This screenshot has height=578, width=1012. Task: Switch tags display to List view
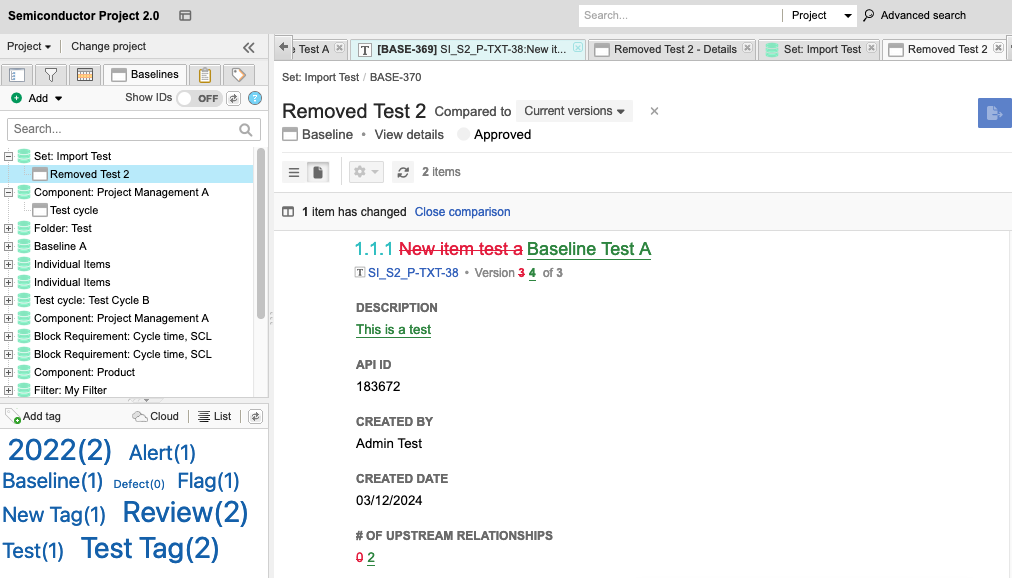(214, 416)
